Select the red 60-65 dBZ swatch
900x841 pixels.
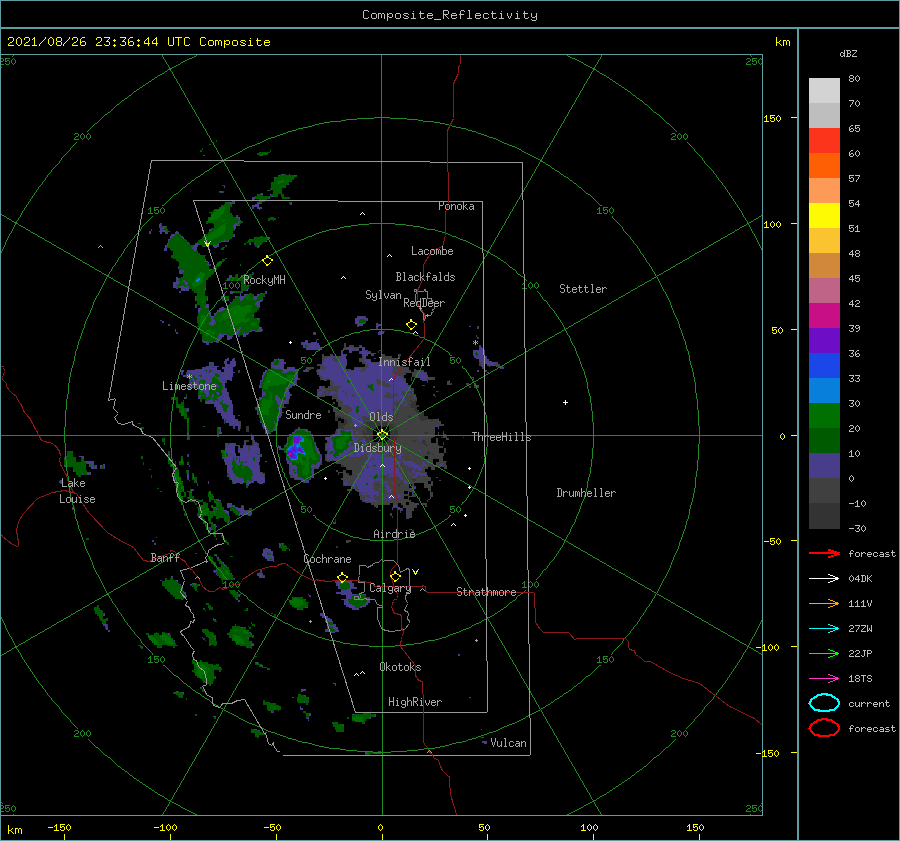[x=824, y=141]
